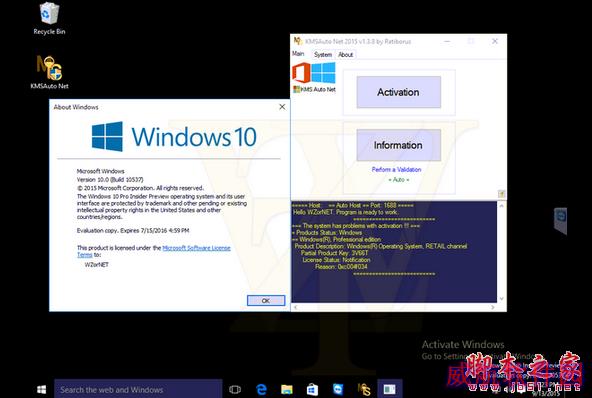Click the small icon above the log scrollbar
This screenshot has width=592, height=398.
501,194
